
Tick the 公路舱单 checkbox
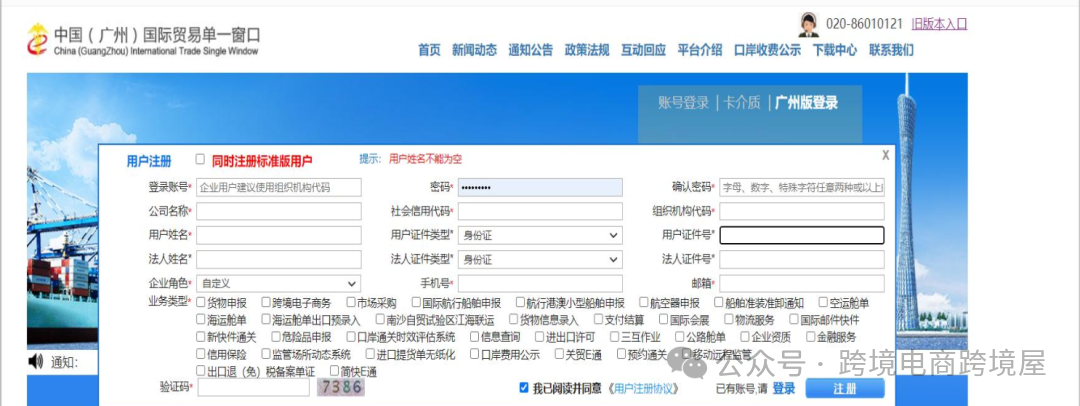680,336
